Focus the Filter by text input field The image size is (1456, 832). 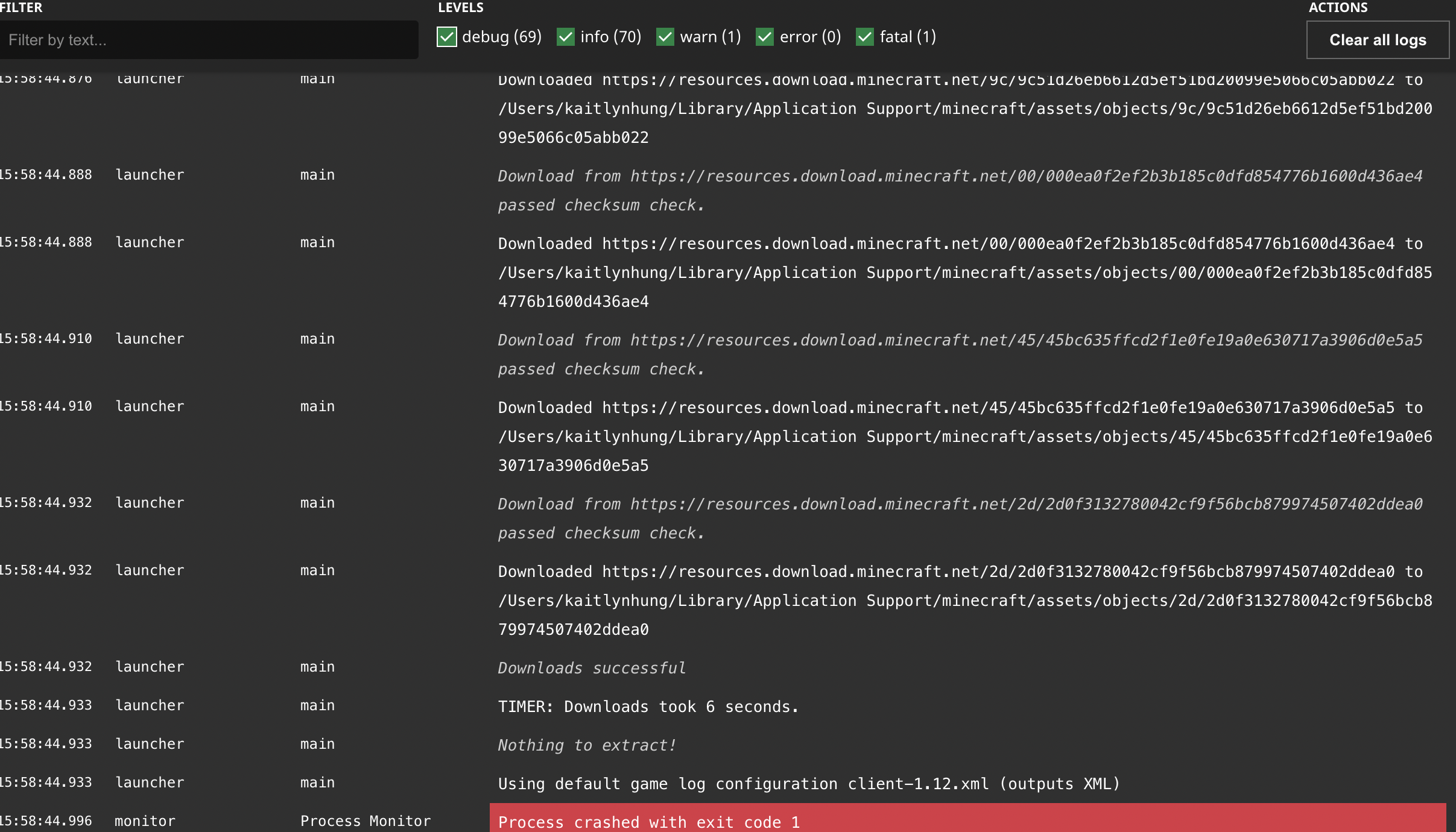tap(208, 40)
